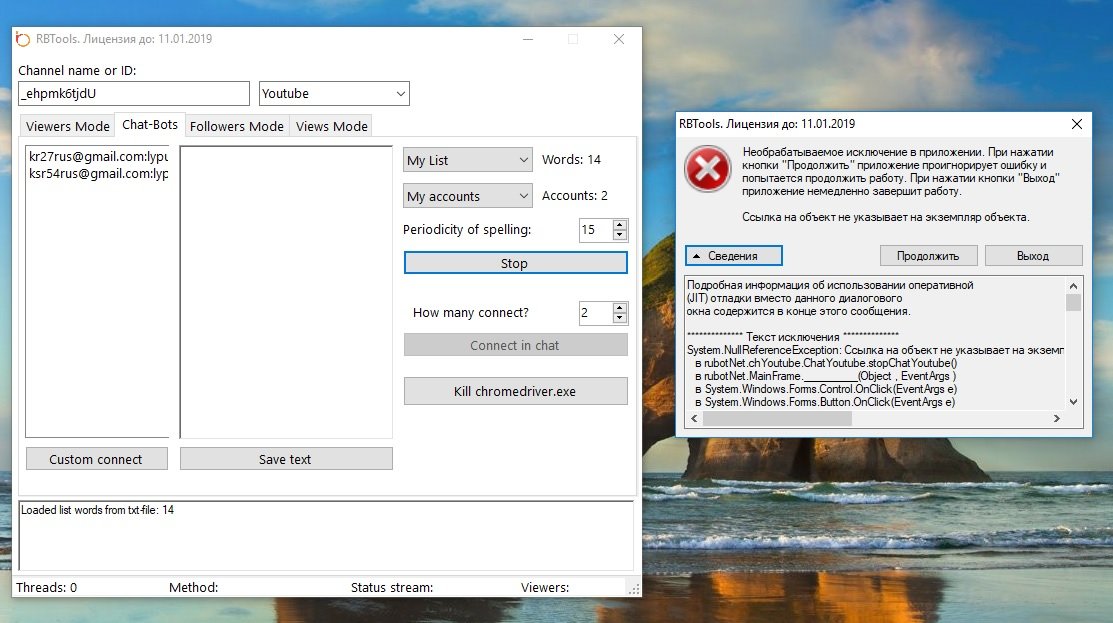
Task: Close the exception error dialog
Action: (x=1076, y=124)
